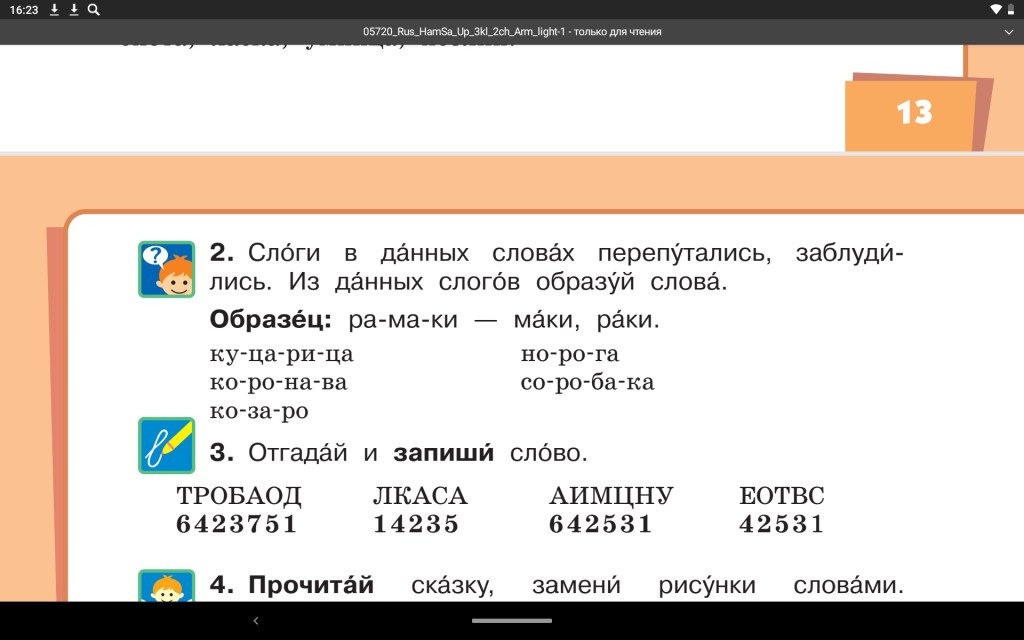This screenshot has height=640, width=1024.
Task: Click the syllables ку-ца-ри-ца
Action: (x=282, y=354)
